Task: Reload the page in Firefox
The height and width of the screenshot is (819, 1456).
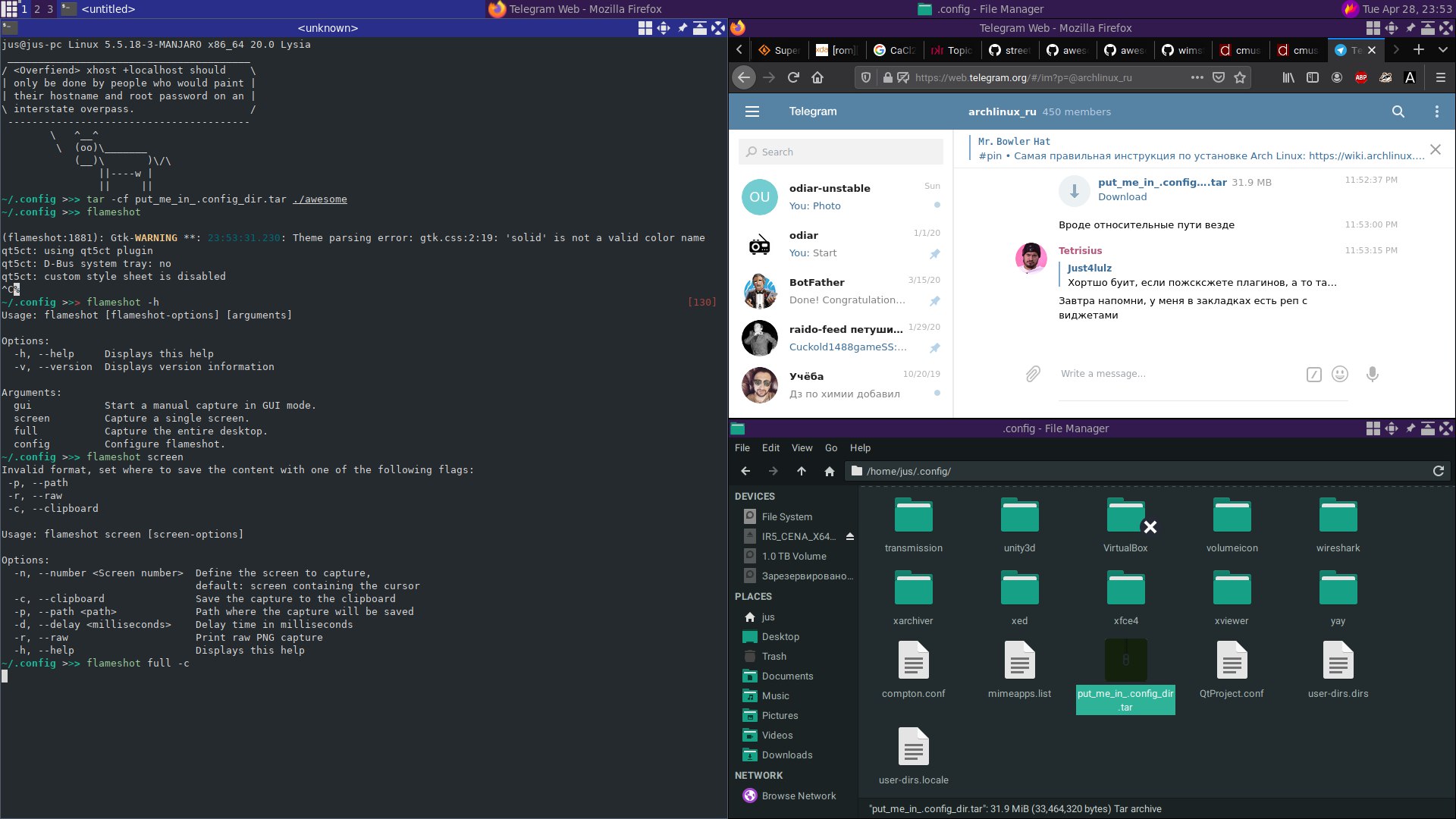Action: tap(793, 77)
